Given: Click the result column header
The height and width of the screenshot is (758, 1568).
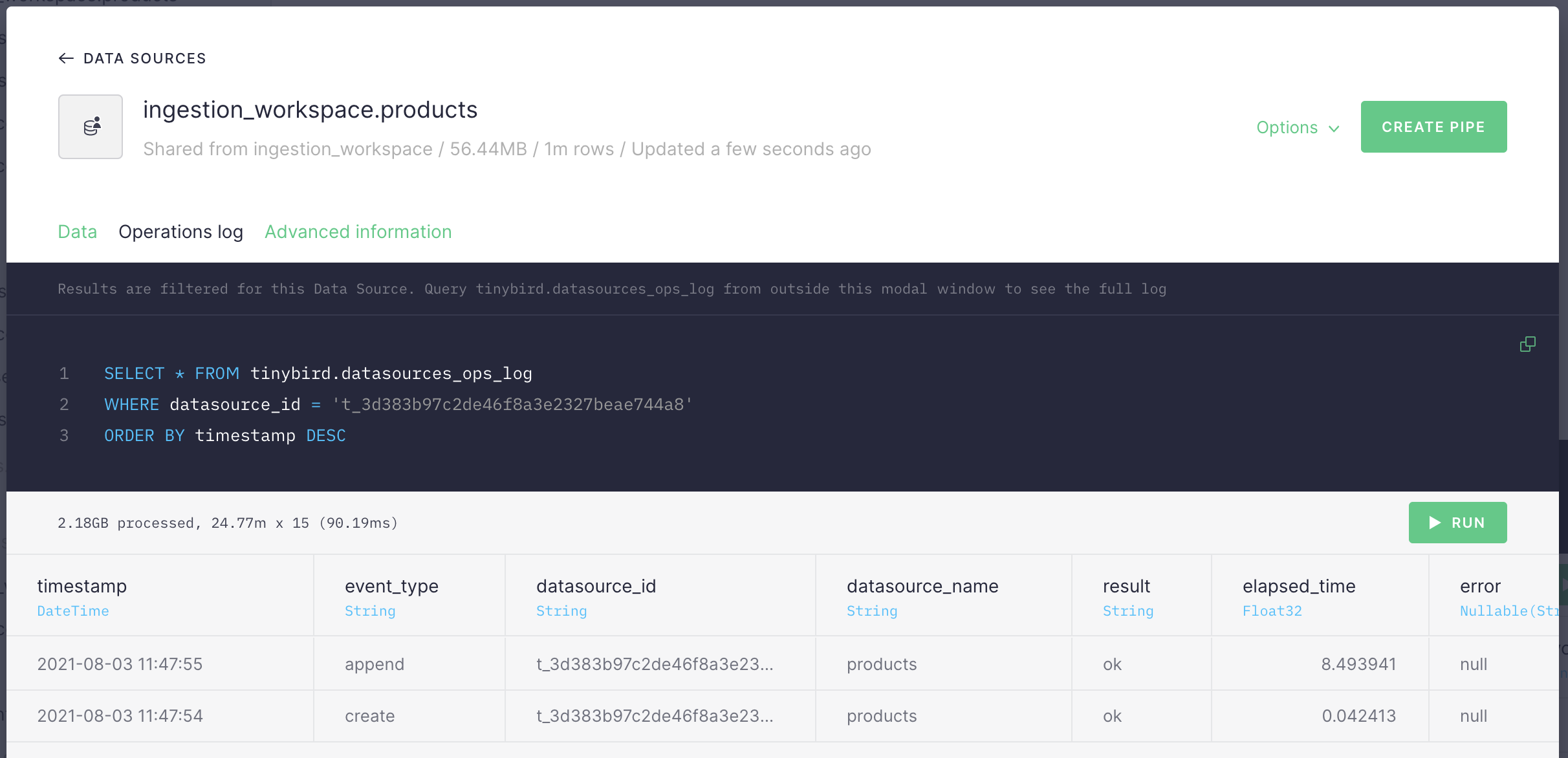Looking at the screenshot, I should tap(1126, 586).
